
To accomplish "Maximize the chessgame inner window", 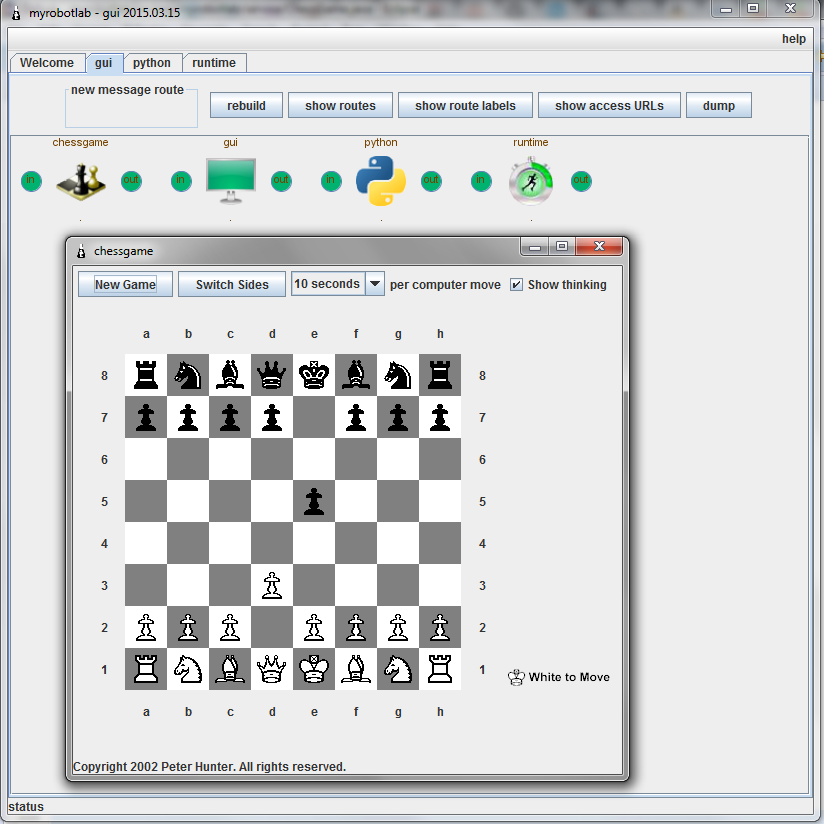I will (x=562, y=246).
